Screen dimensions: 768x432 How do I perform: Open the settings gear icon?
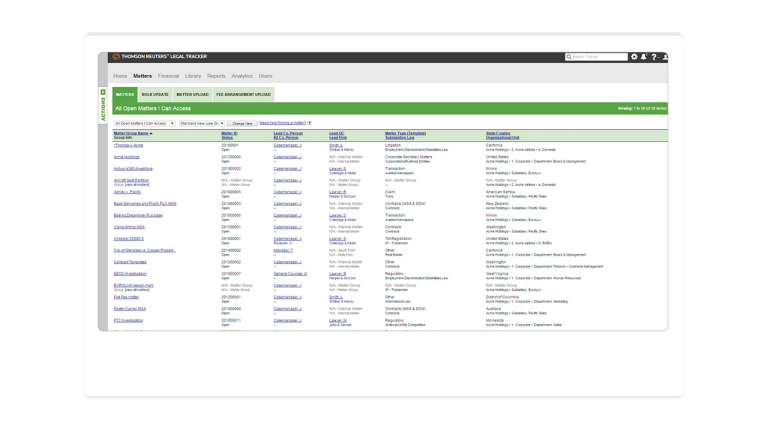634,57
